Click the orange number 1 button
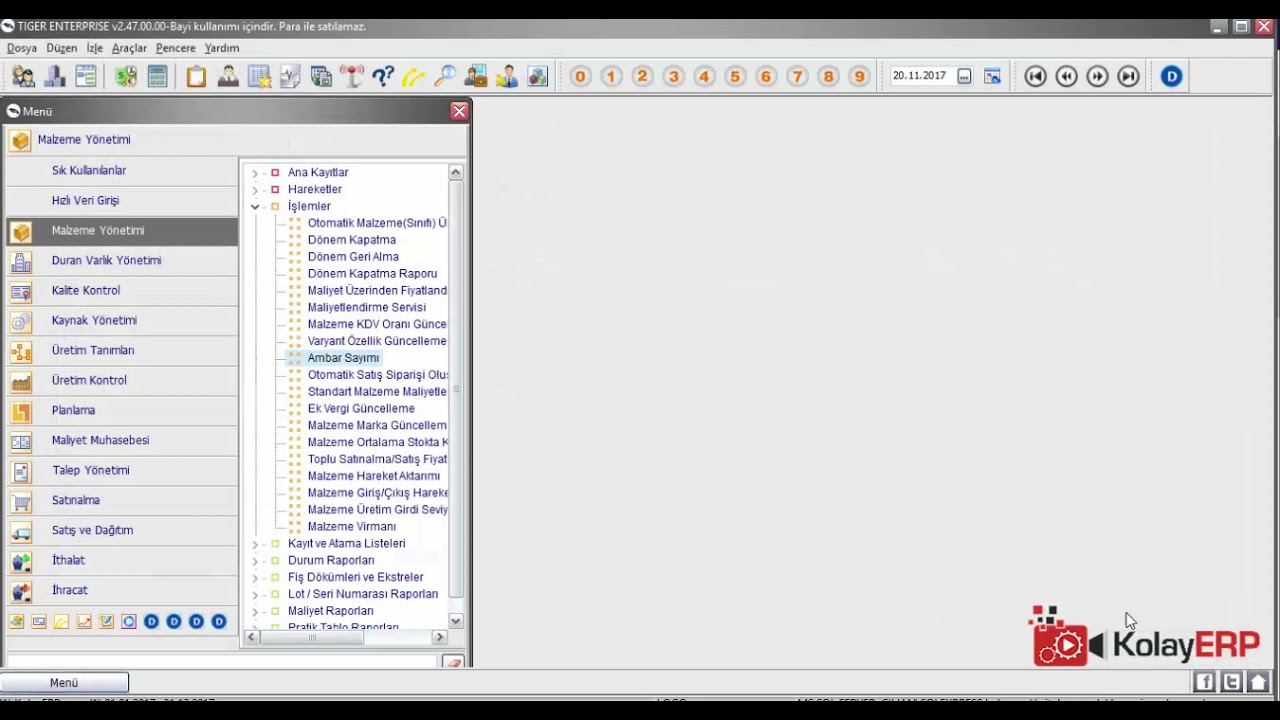 (x=611, y=76)
